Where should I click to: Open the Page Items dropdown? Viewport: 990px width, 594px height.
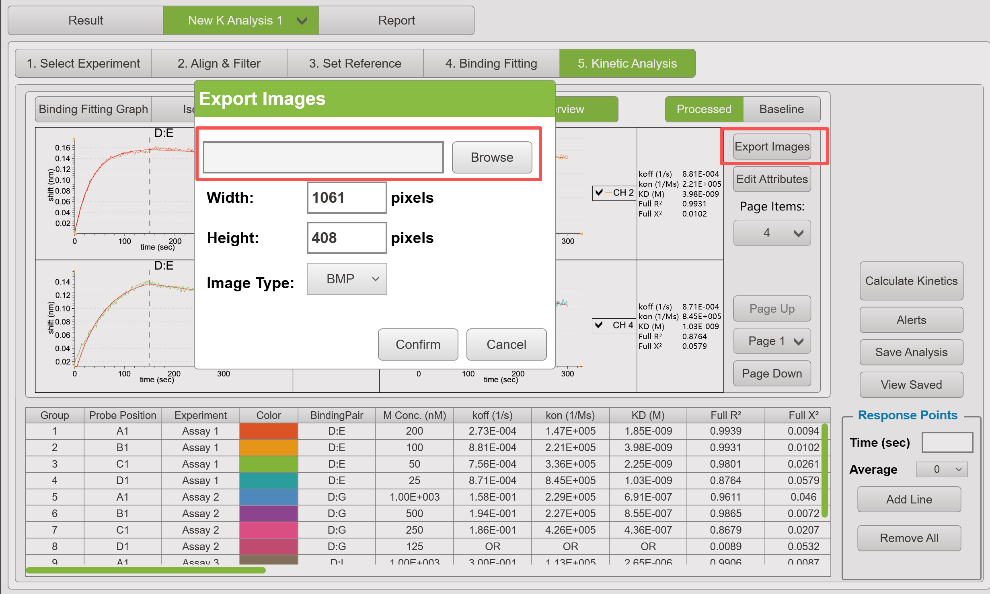(772, 233)
